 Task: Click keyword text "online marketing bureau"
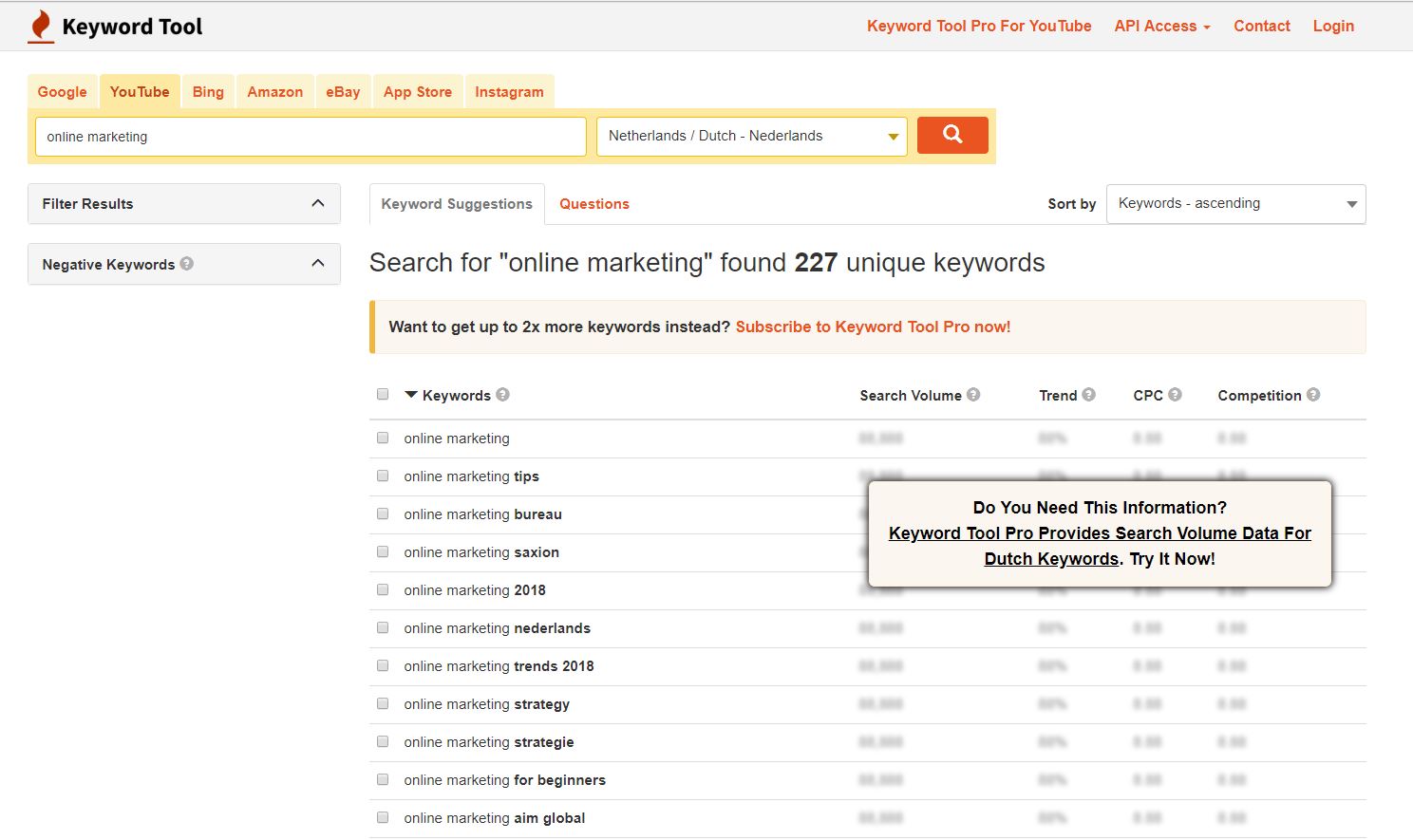pyautogui.click(x=482, y=514)
